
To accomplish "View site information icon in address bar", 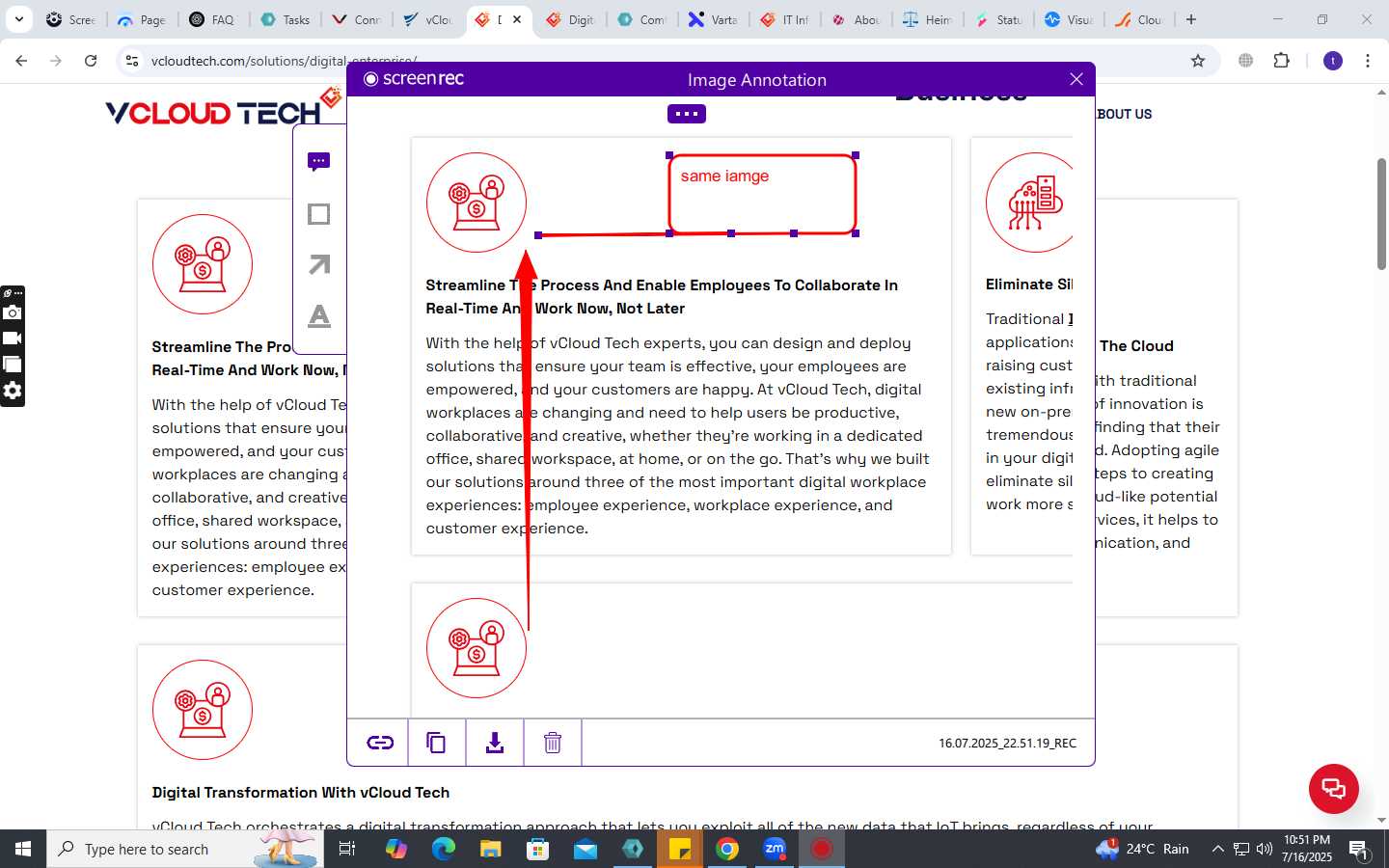I will 133,61.
